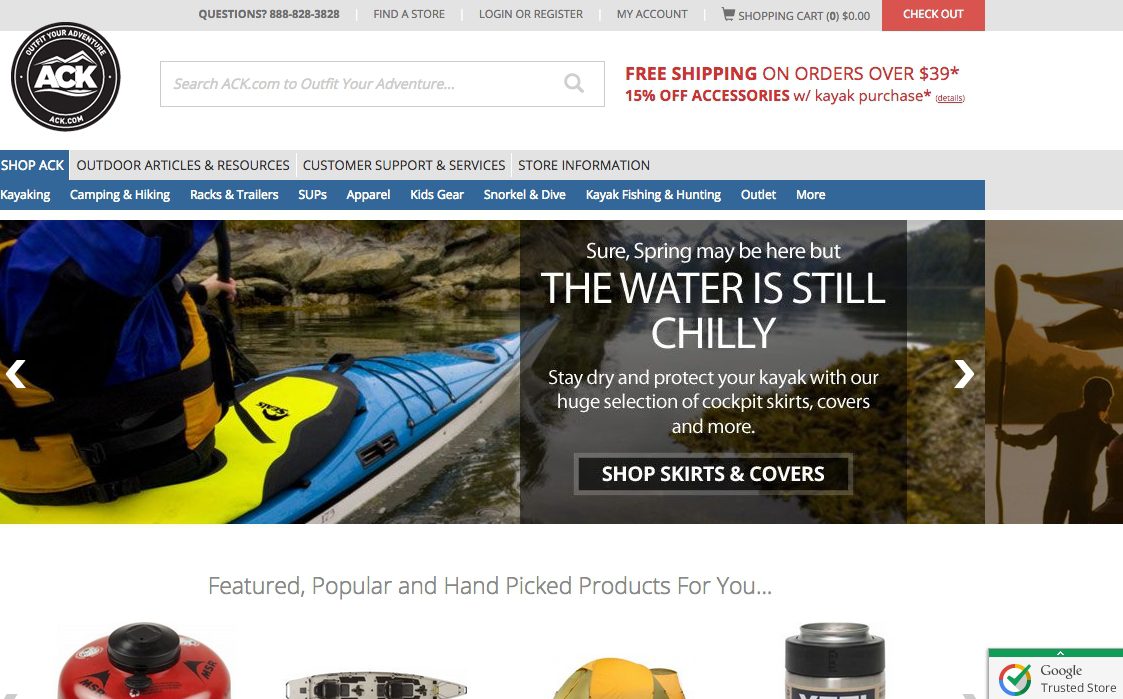Click Login or Register link

531,14
